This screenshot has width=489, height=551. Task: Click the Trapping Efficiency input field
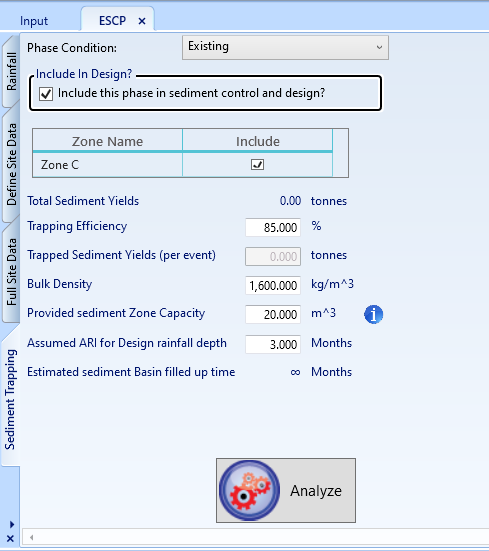tap(273, 227)
